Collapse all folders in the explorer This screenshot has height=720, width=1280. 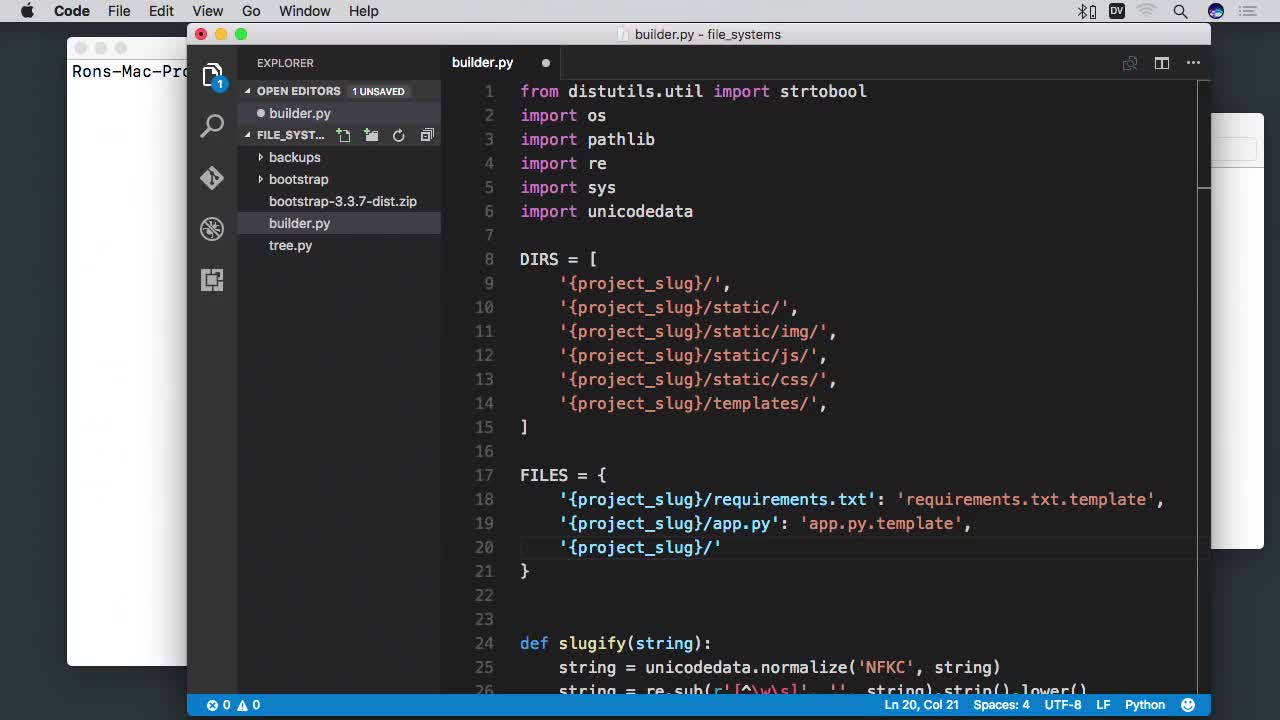[x=427, y=135]
